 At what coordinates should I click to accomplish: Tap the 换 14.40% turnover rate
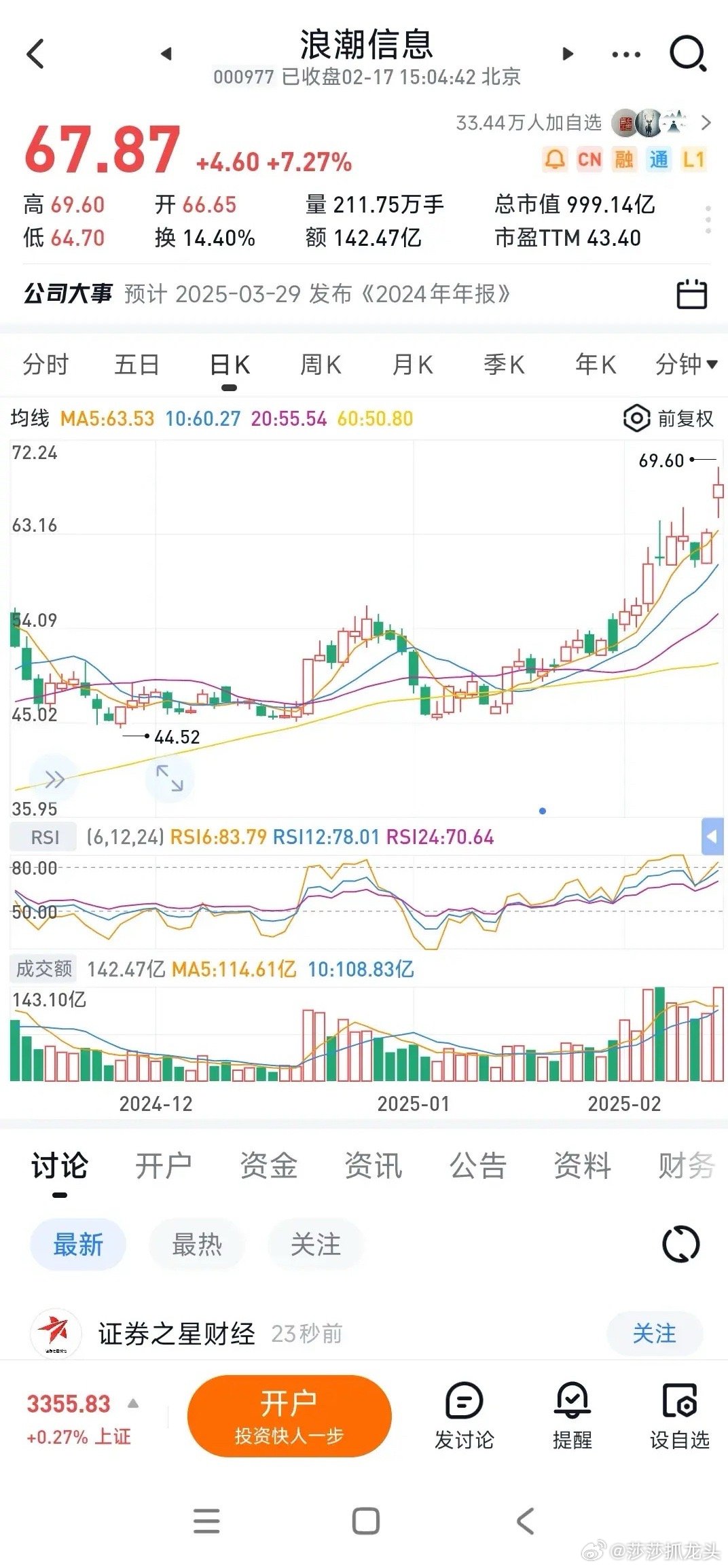click(x=204, y=238)
